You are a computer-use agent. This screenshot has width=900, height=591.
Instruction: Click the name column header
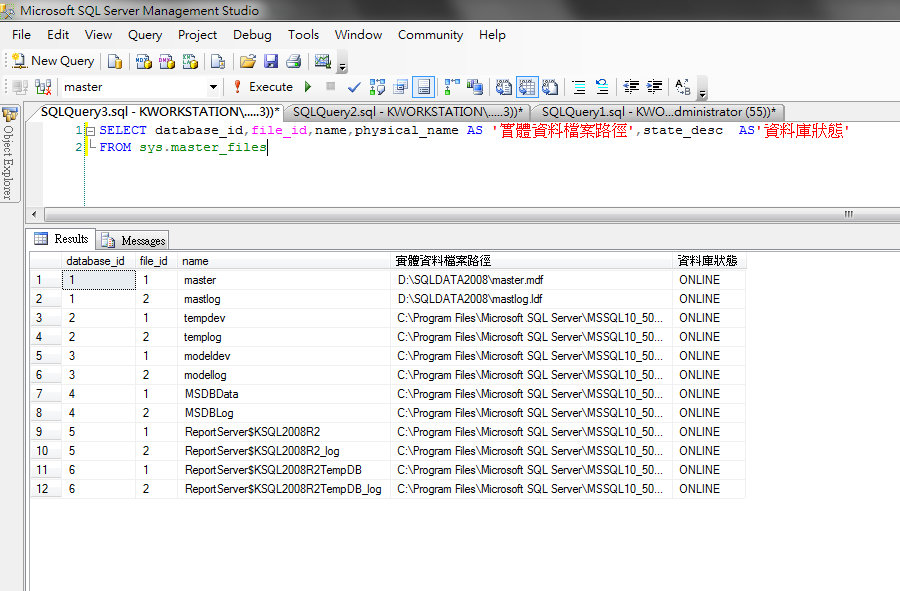284,261
